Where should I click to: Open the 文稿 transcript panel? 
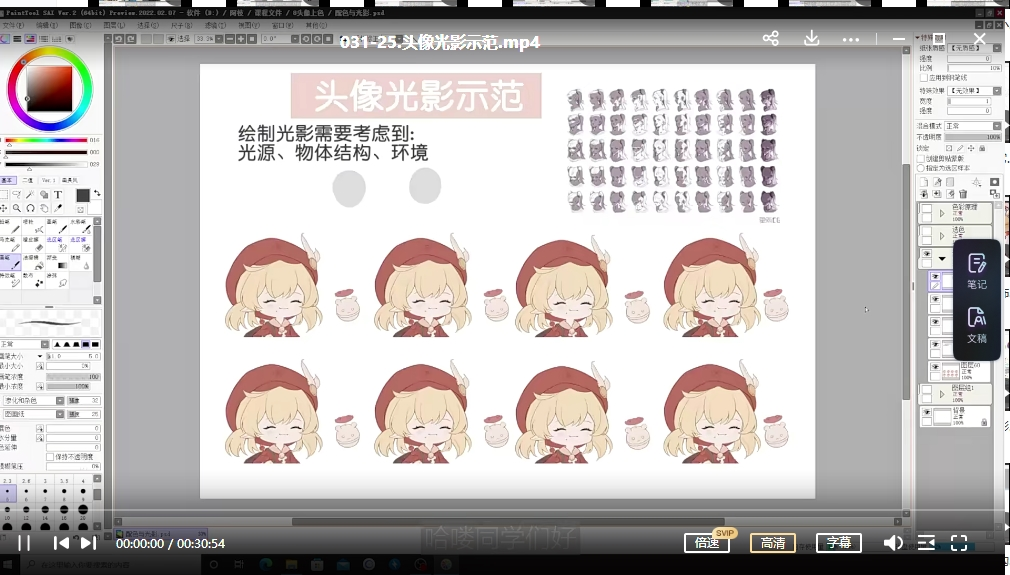click(976, 325)
